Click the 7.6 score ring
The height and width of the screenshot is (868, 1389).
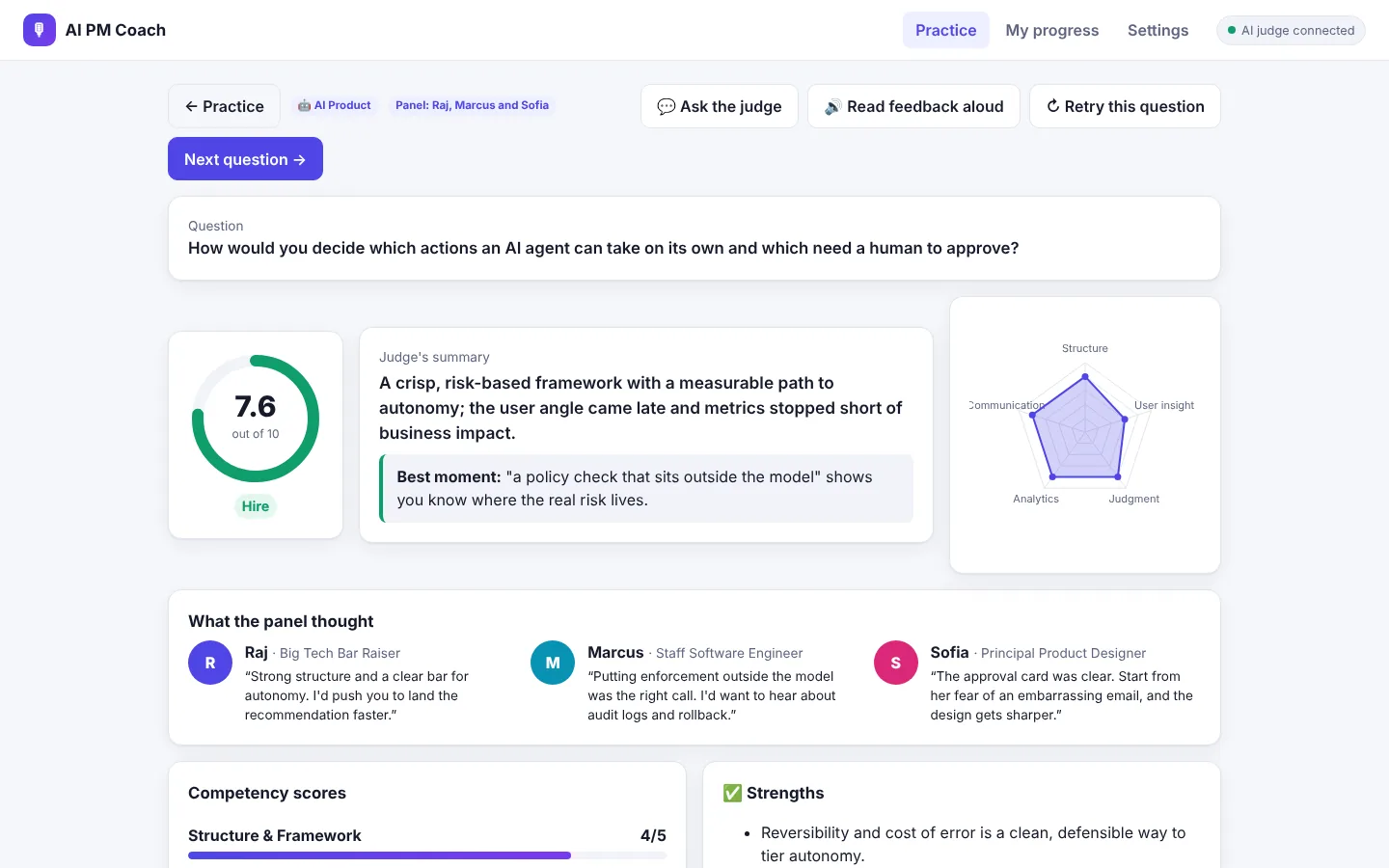(256, 419)
